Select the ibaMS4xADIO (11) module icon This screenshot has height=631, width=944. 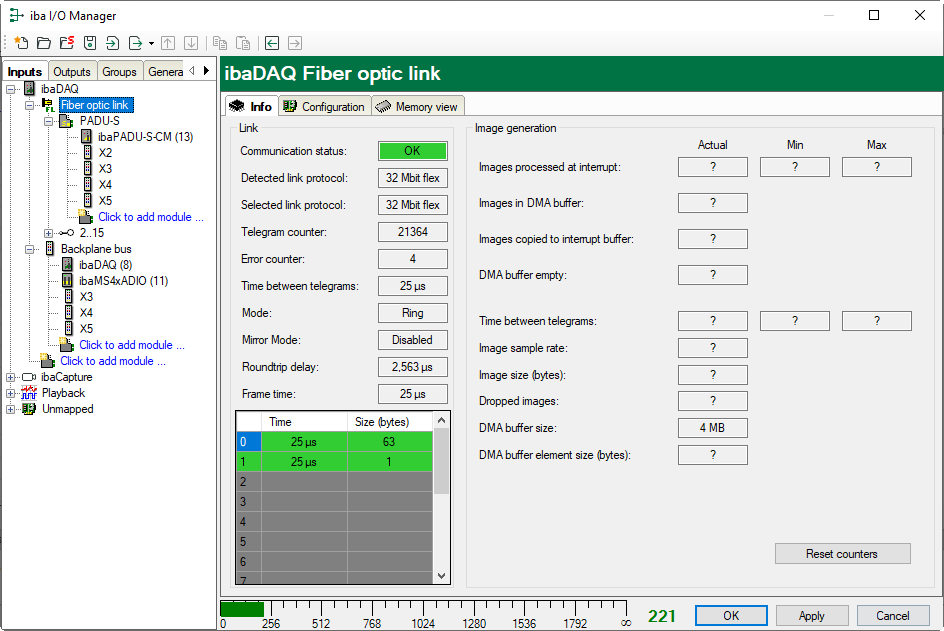[68, 281]
